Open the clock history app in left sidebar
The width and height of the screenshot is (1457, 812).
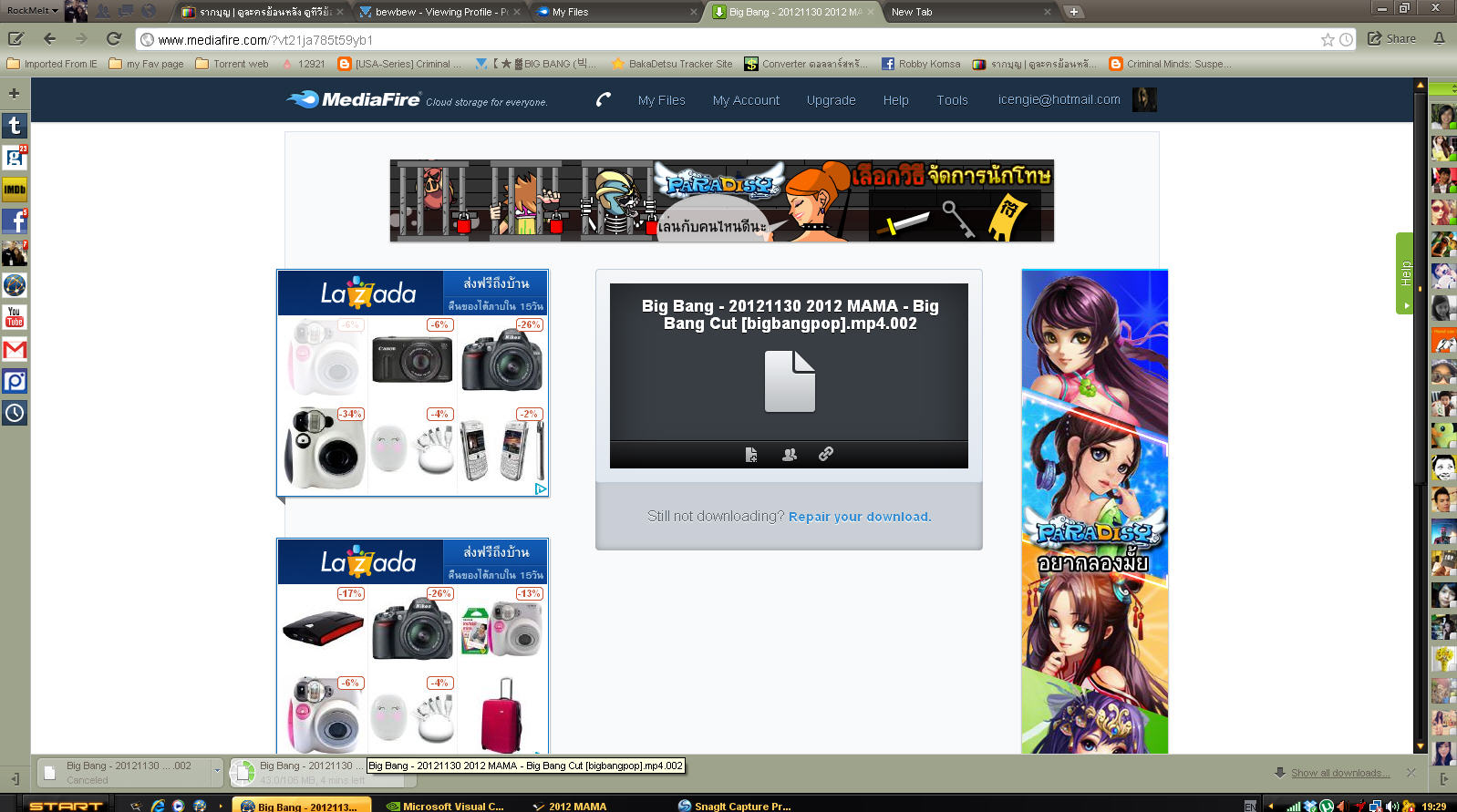pos(15,413)
